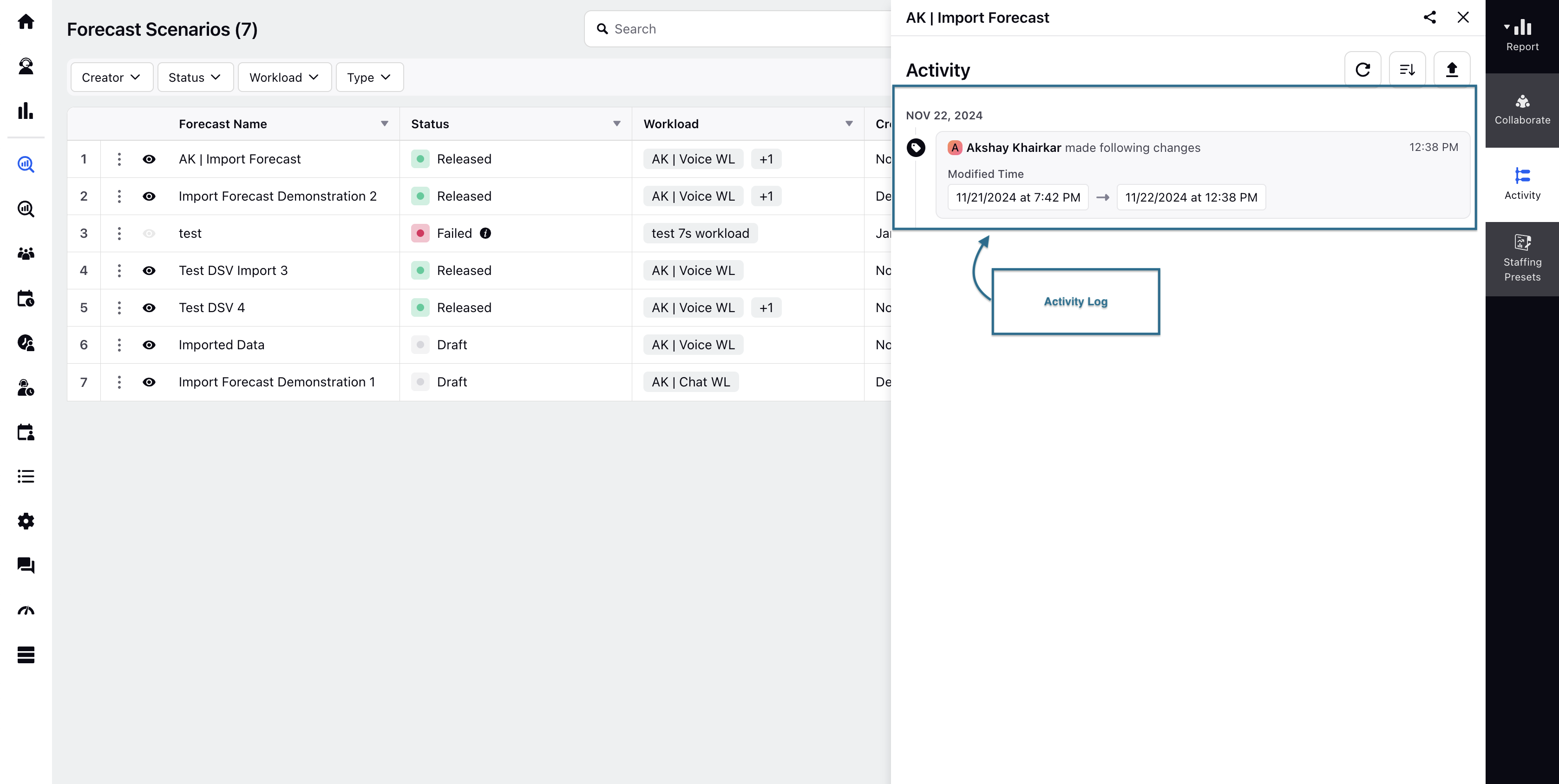The image size is (1559, 784).
Task: Open row actions for Test DSV 4
Action: click(119, 307)
